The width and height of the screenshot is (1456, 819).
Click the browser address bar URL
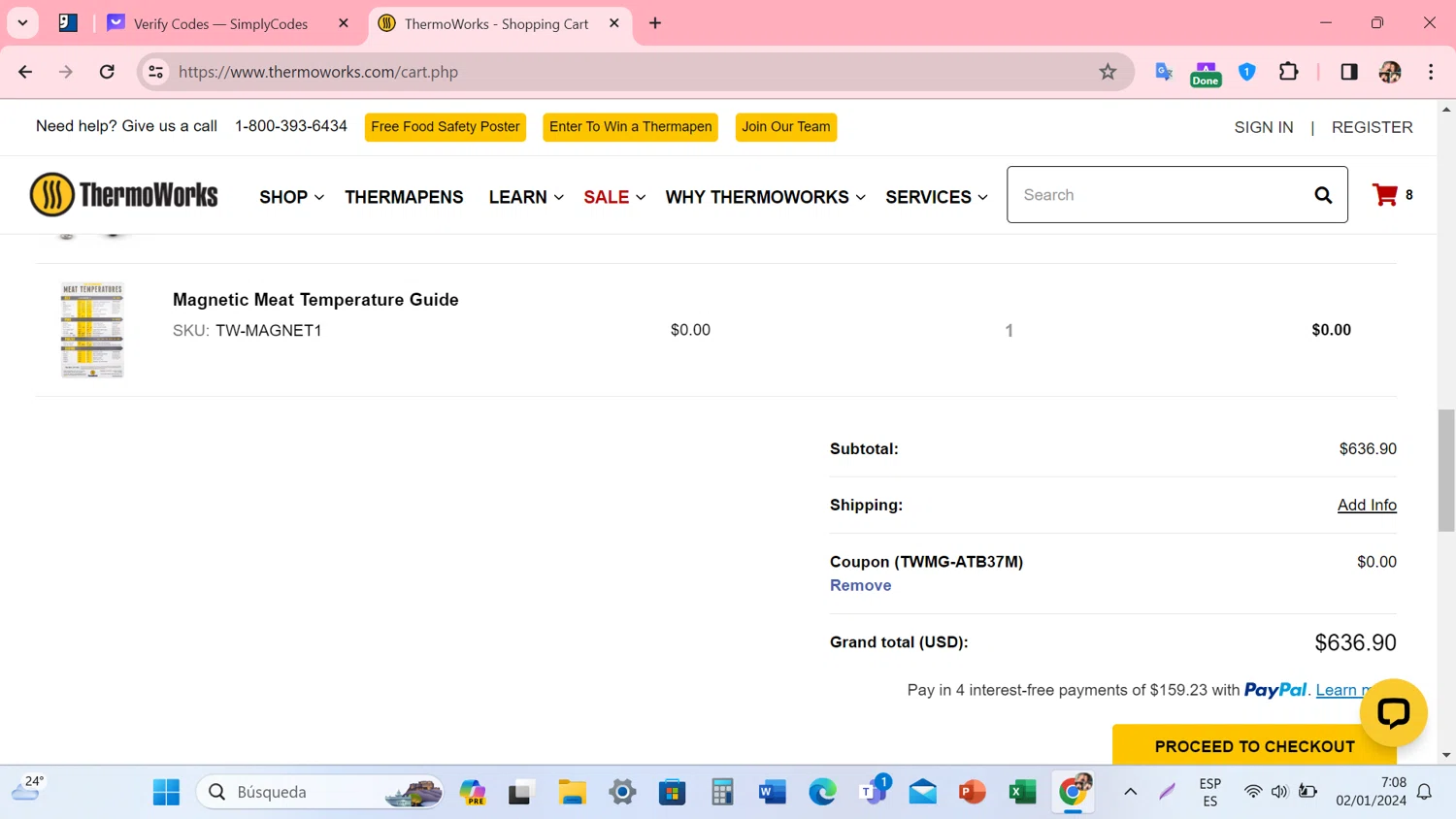click(x=318, y=72)
